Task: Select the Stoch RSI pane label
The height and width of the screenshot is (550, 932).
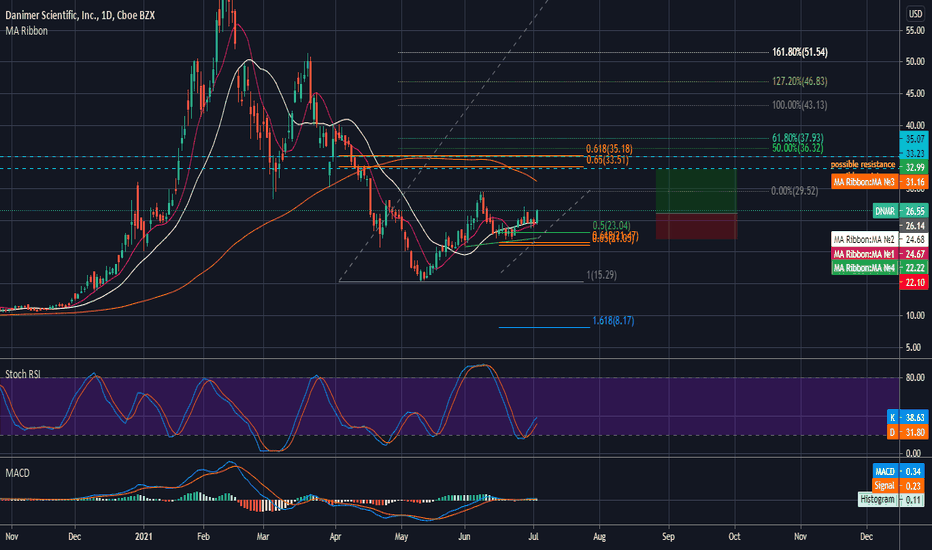Action: [23, 374]
